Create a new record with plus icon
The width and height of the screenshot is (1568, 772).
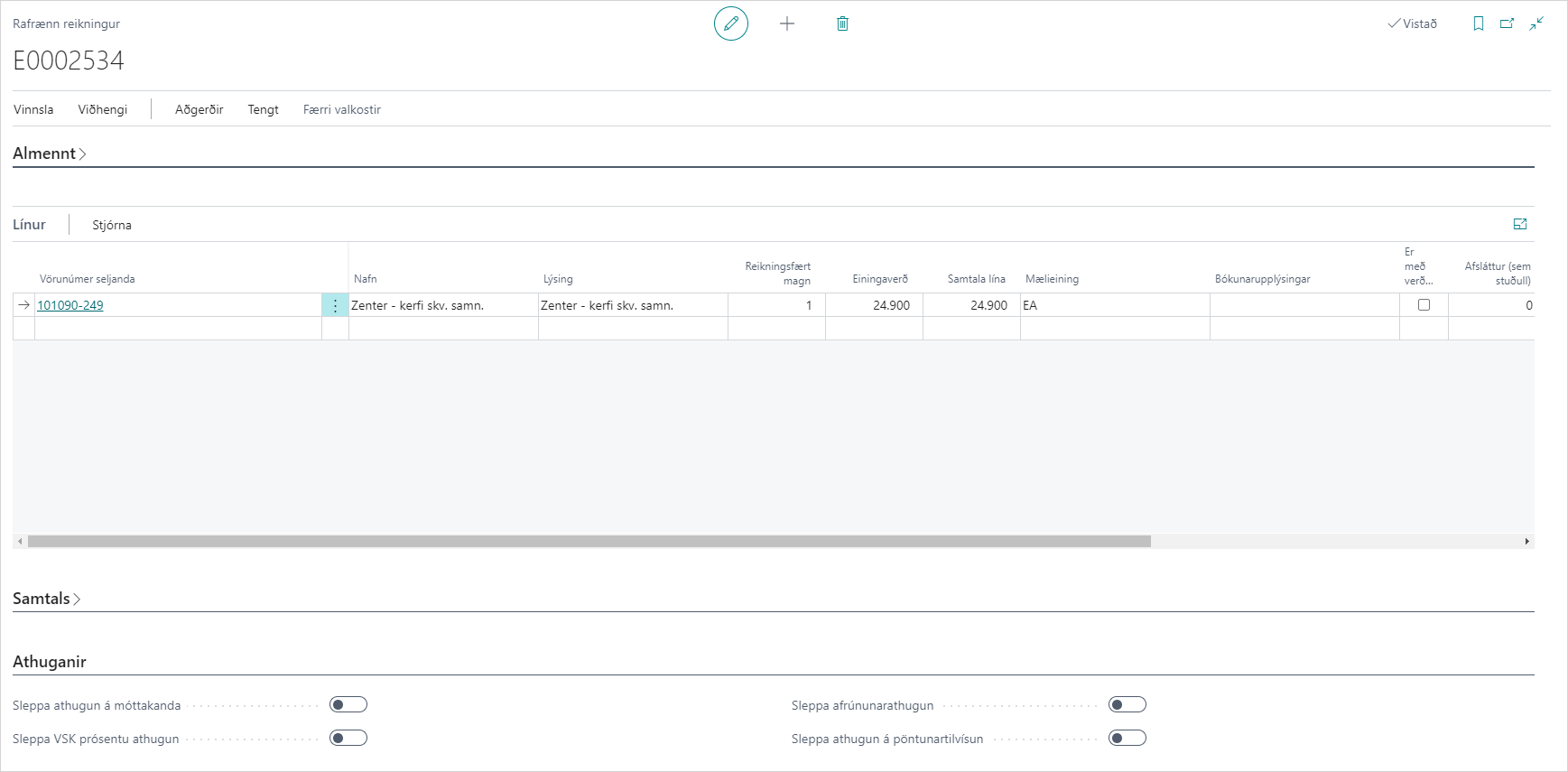click(787, 23)
